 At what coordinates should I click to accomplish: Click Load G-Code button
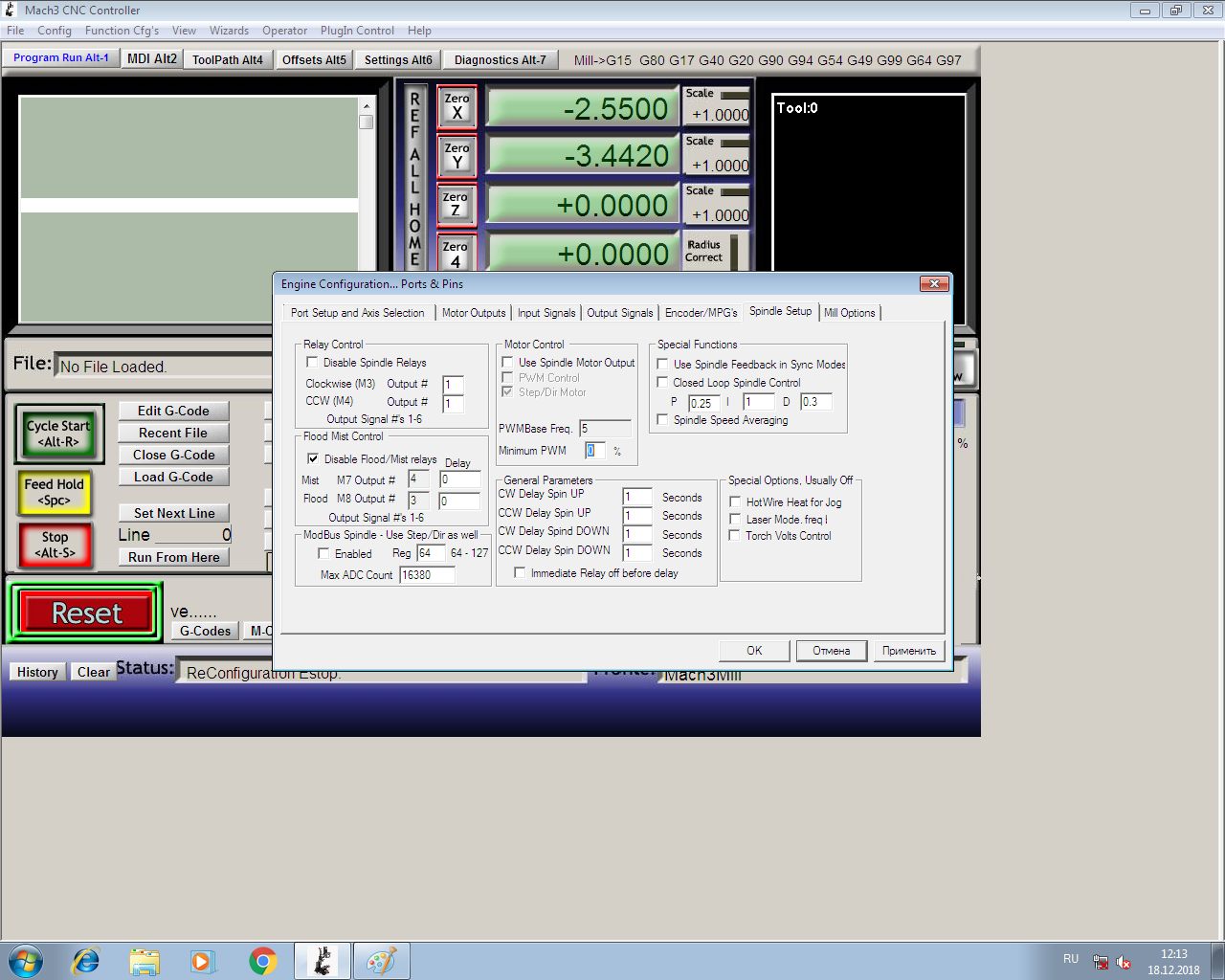click(173, 477)
